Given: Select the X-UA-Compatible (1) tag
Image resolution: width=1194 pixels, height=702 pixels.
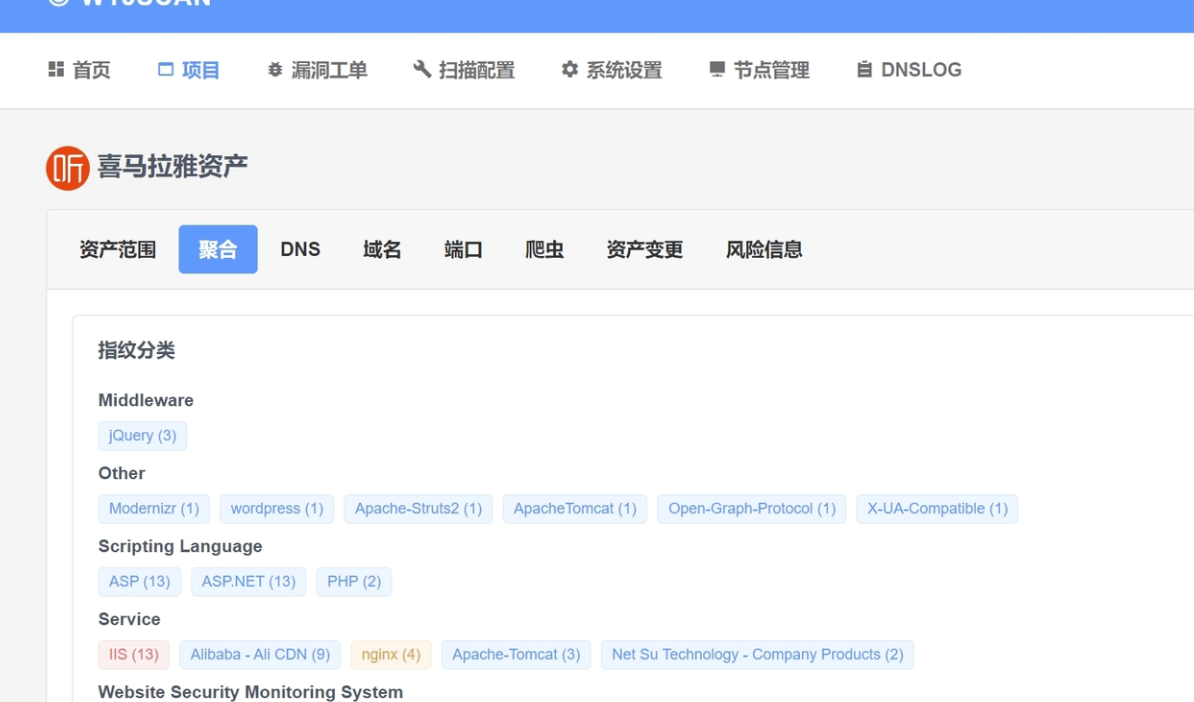Looking at the screenshot, I should click(937, 509).
